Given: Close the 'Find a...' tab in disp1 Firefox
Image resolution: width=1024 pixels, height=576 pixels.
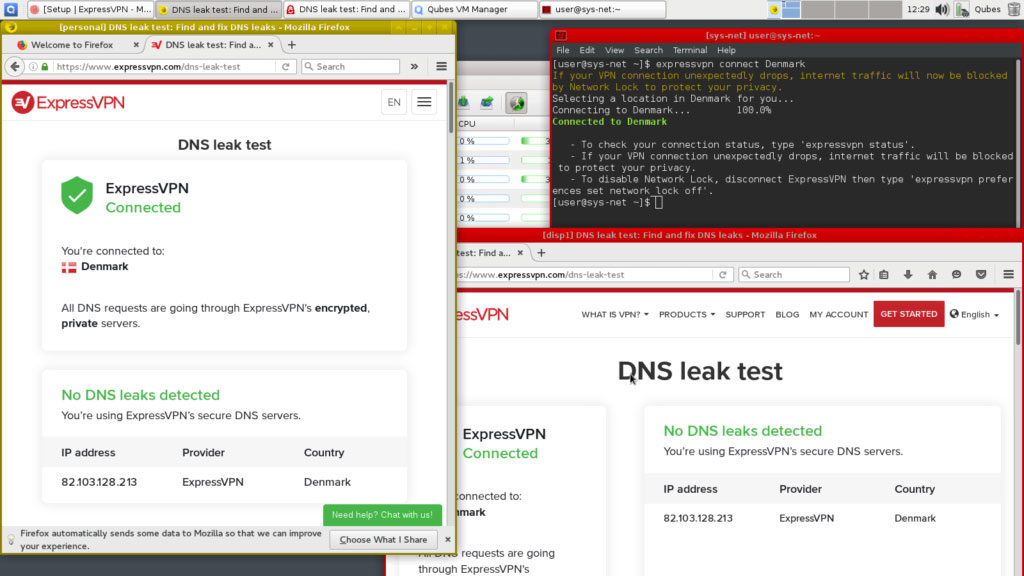Looking at the screenshot, I should pyautogui.click(x=520, y=253).
